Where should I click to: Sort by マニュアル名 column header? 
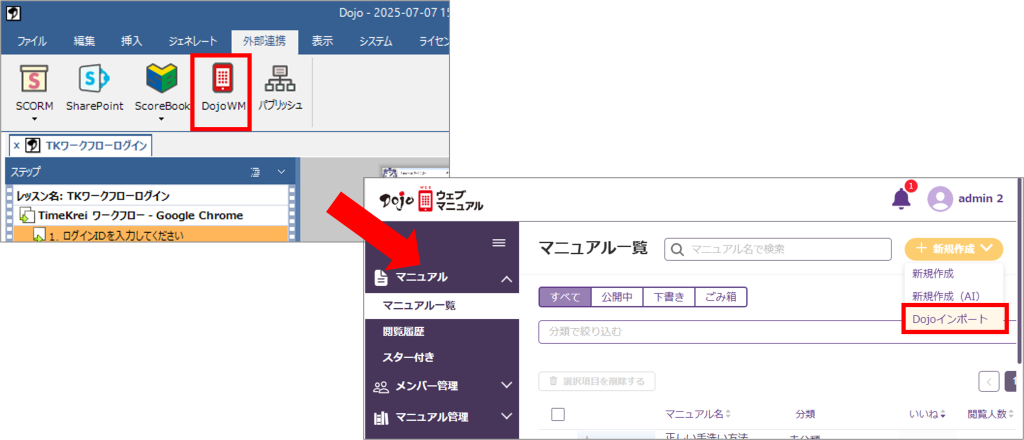[x=697, y=414]
